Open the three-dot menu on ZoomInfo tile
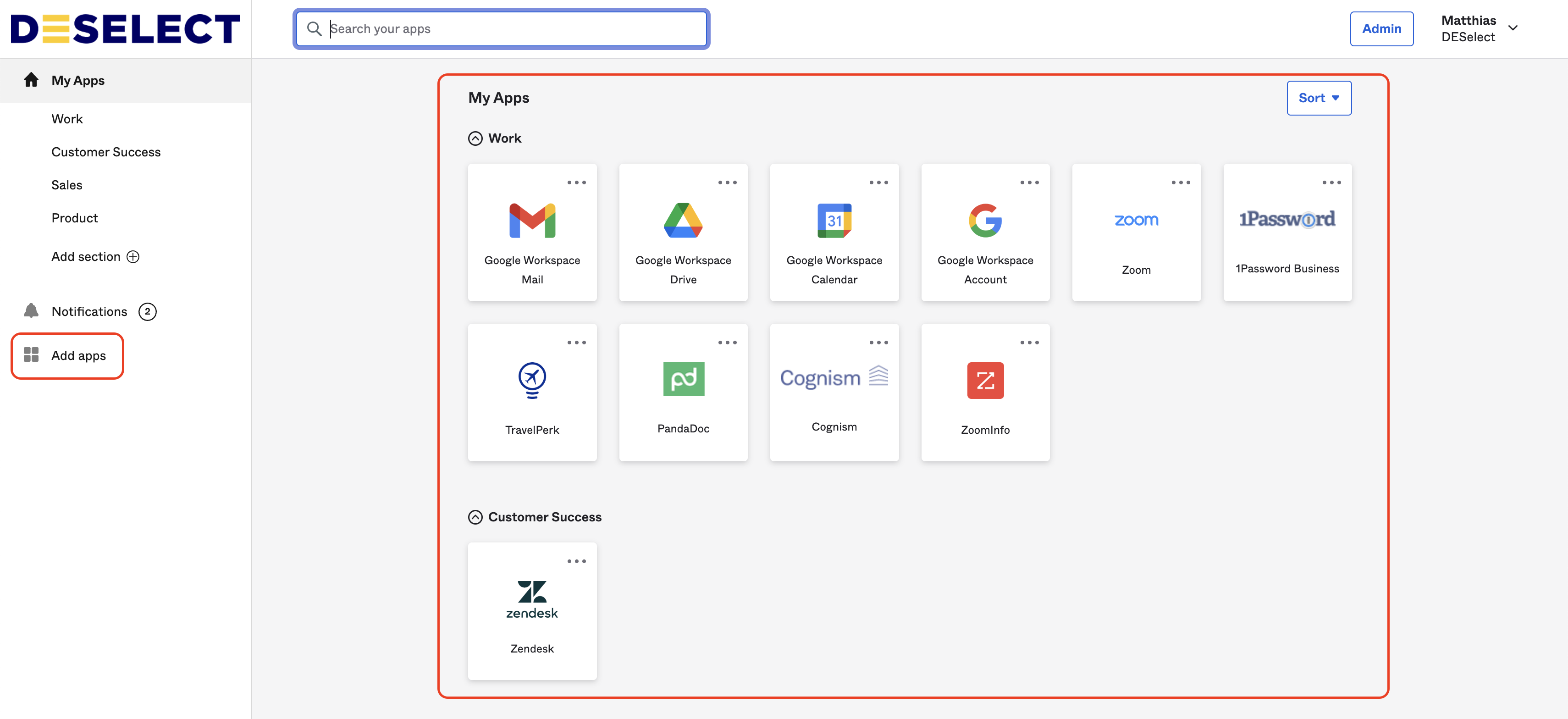1568x719 pixels. point(1029,343)
